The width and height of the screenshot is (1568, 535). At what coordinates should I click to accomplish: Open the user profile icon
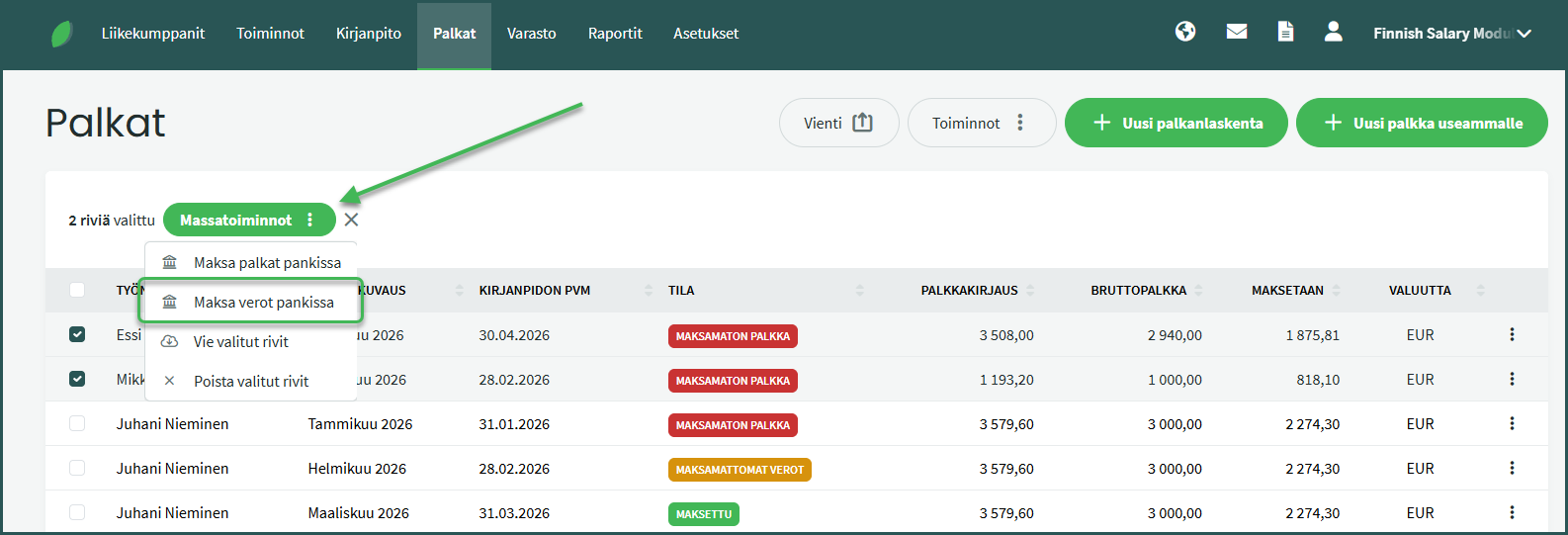pyautogui.click(x=1333, y=32)
